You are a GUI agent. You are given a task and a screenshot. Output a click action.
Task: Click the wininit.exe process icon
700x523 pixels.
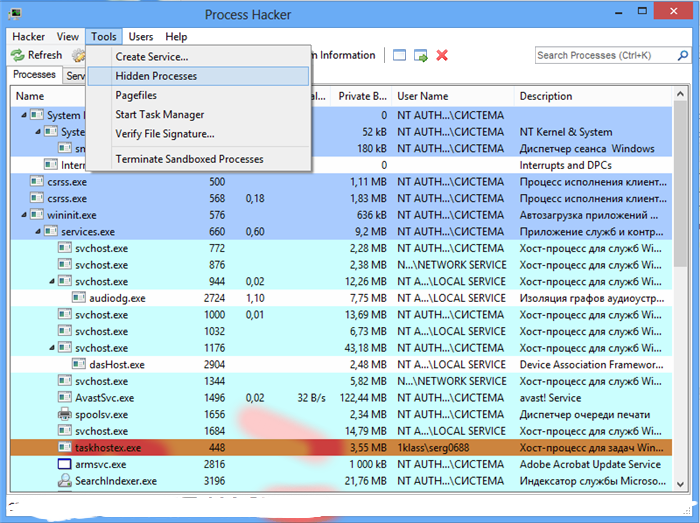pos(37,215)
